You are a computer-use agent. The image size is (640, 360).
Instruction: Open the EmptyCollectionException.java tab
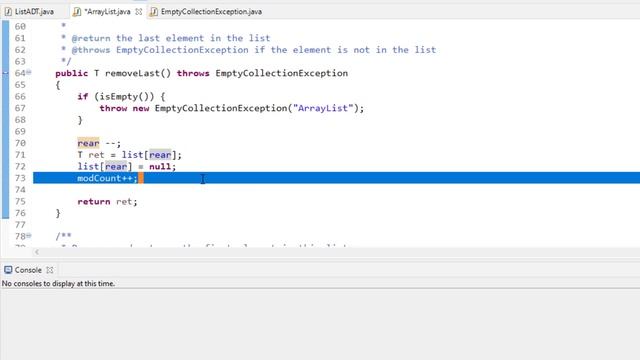pyautogui.click(x=211, y=11)
